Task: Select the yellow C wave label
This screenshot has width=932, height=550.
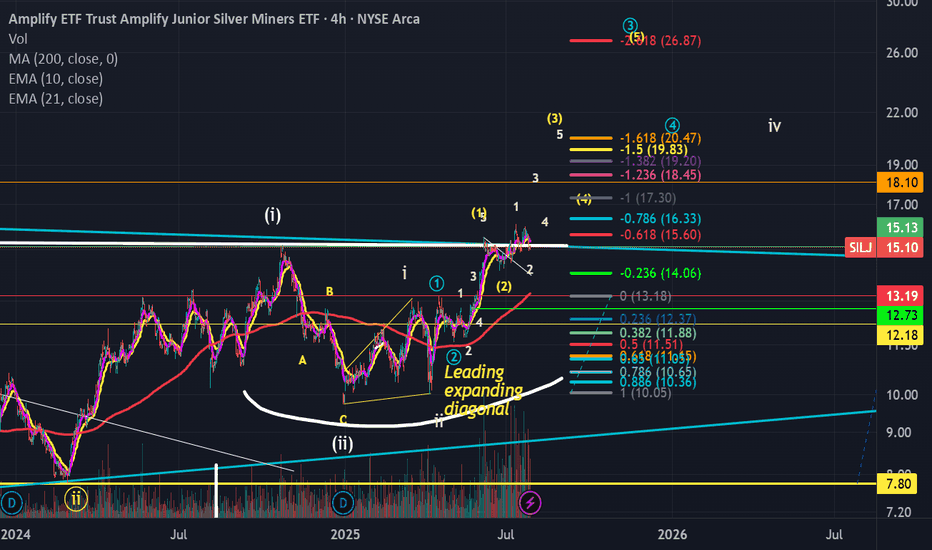Action: [x=343, y=420]
